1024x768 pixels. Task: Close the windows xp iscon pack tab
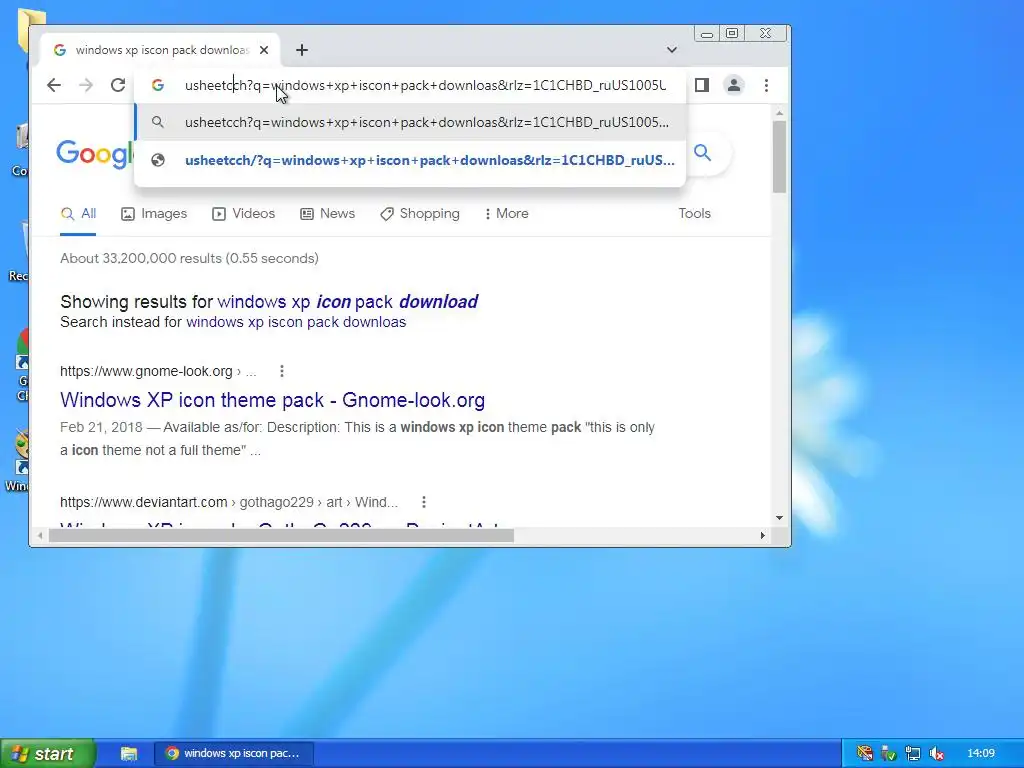tap(264, 50)
